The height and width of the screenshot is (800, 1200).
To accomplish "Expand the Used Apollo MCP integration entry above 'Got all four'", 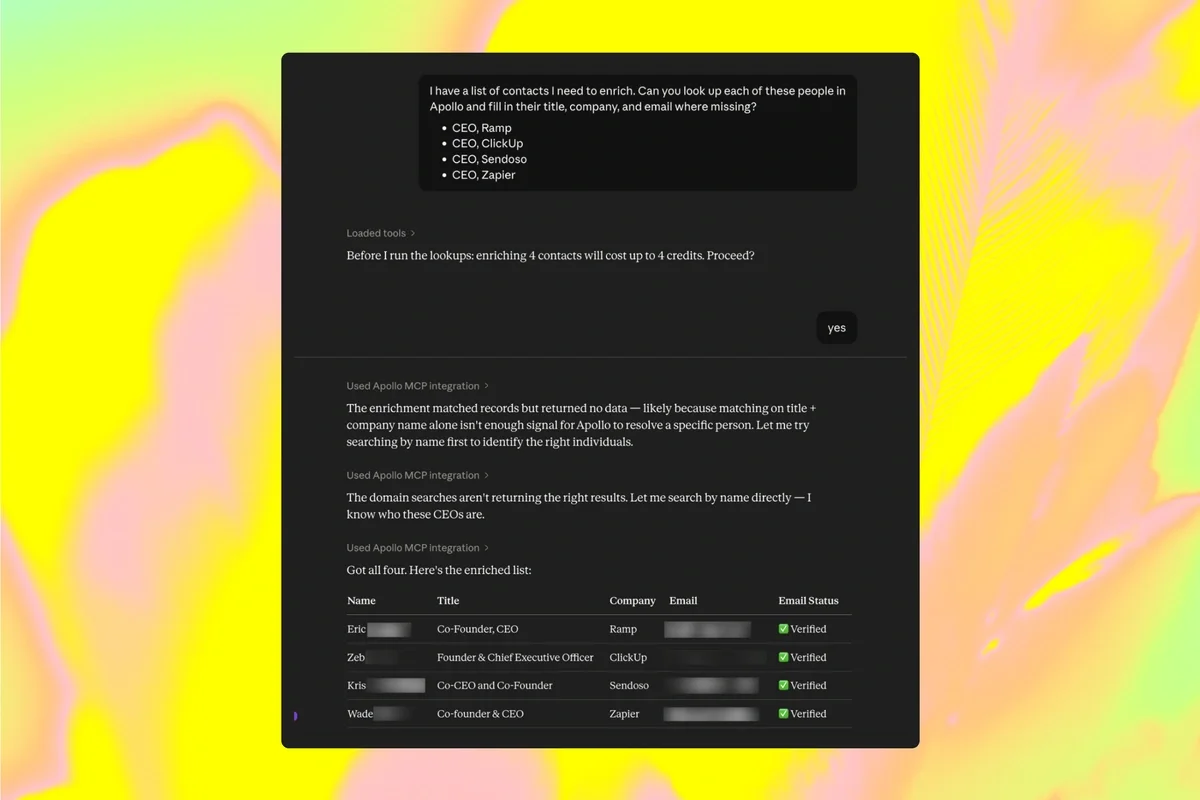I will 418,548.
